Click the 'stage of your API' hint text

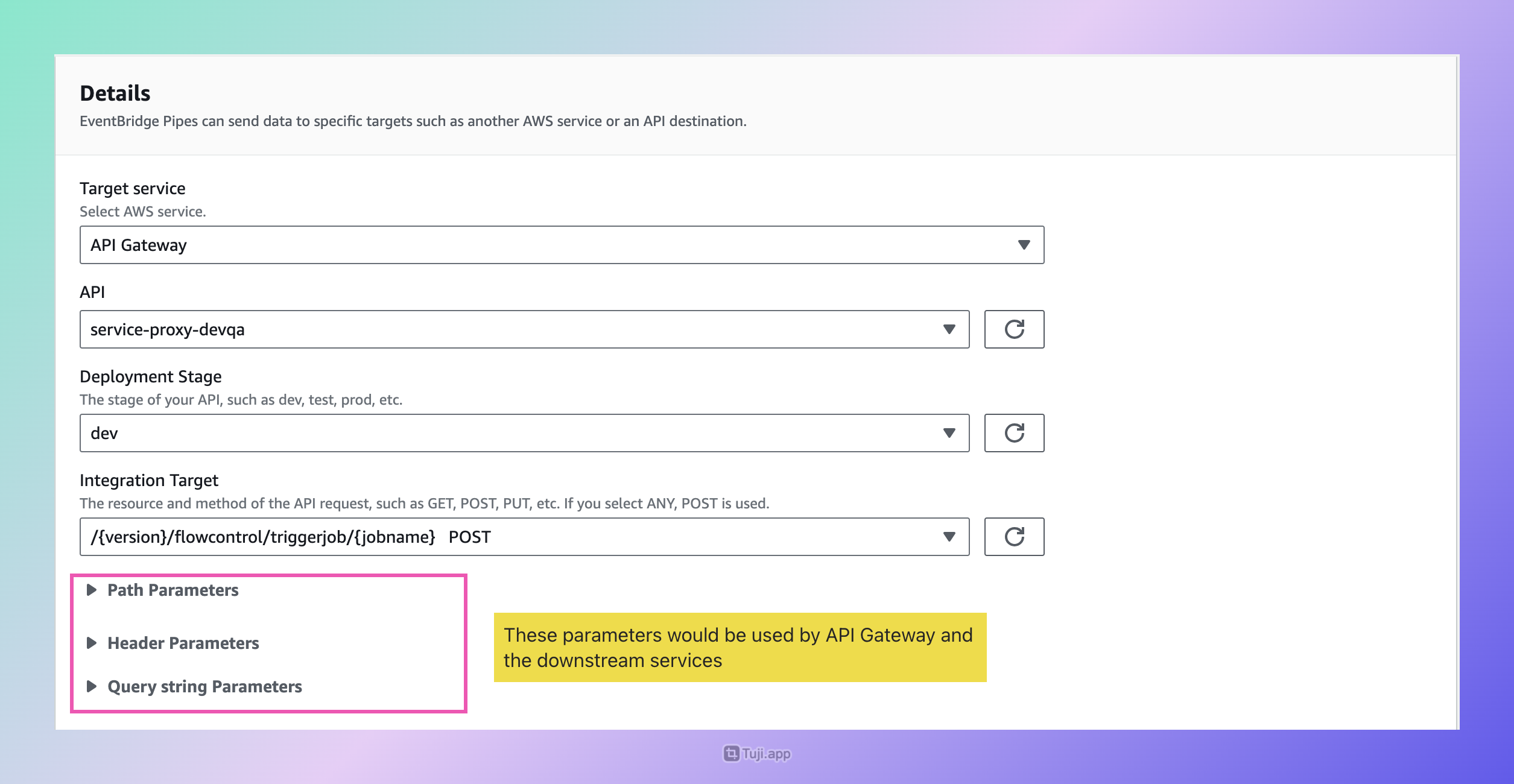point(241,400)
